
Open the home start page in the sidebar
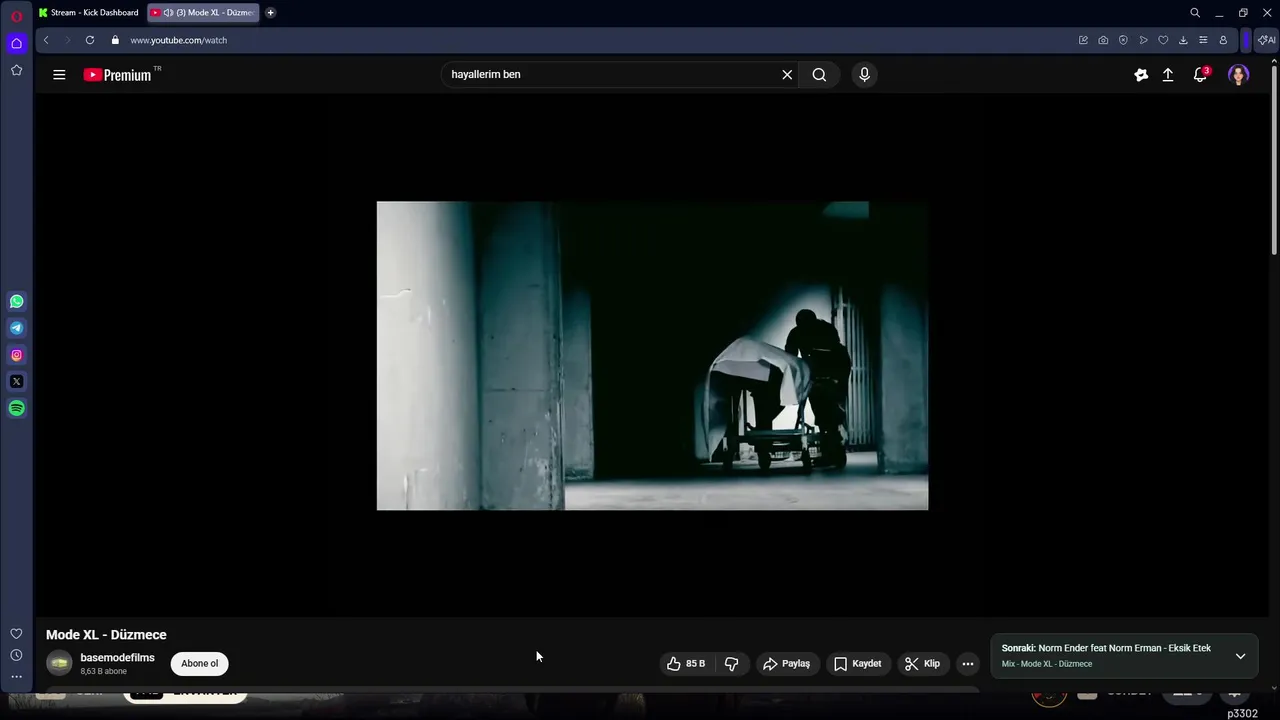point(16,43)
